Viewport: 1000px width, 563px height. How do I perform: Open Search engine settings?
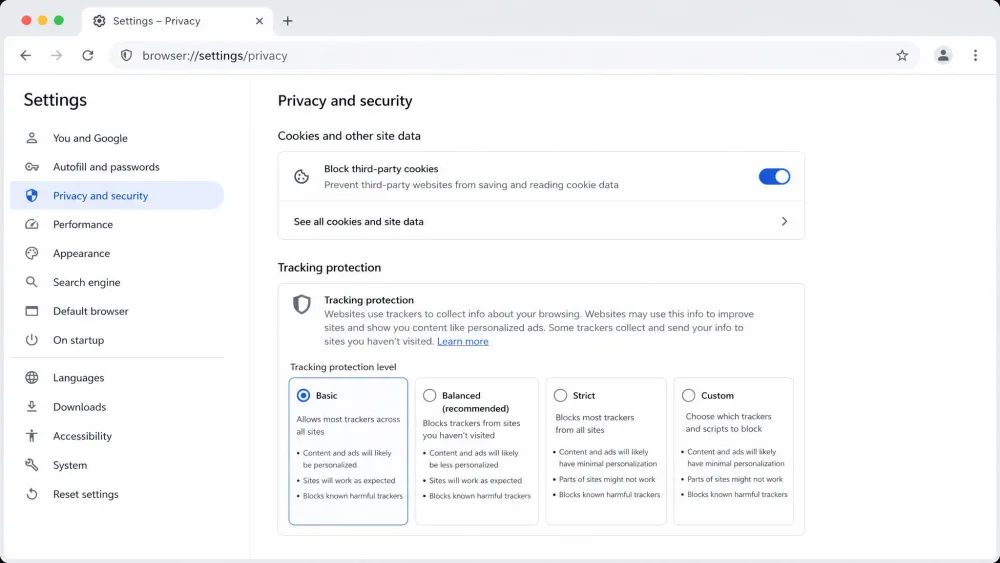point(117,282)
